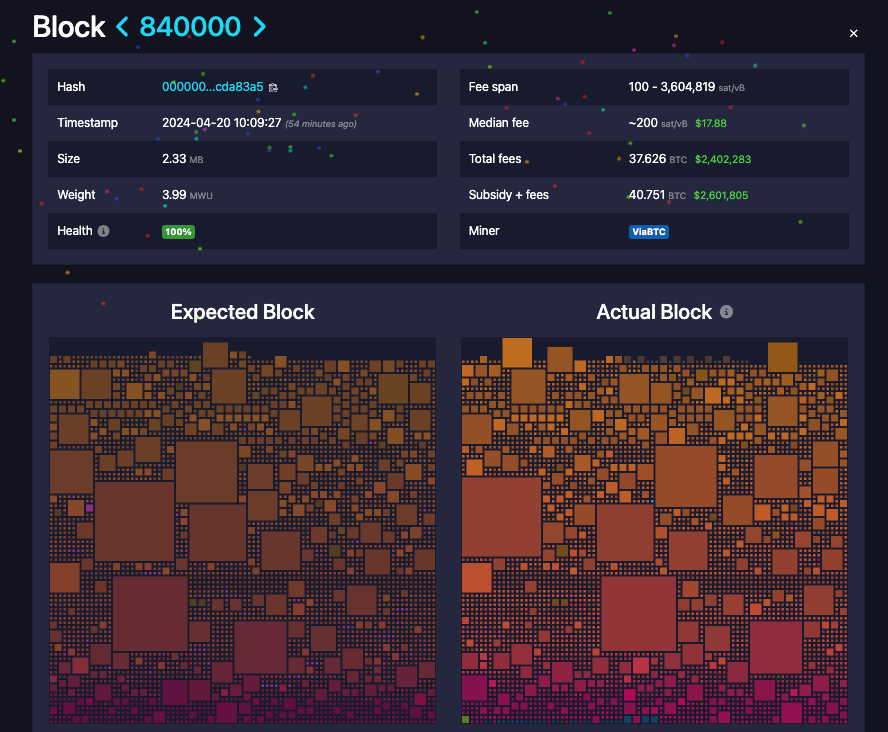The image size is (888, 732).
Task: Open the ViaBTC miner badge
Action: (648, 231)
